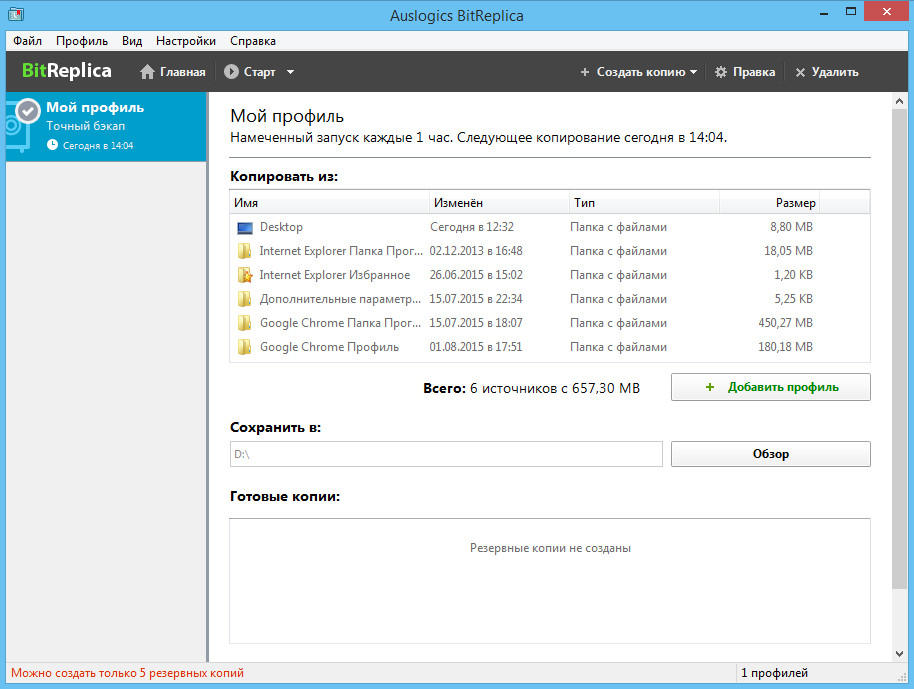Click the Старт play icon

pyautogui.click(x=231, y=72)
